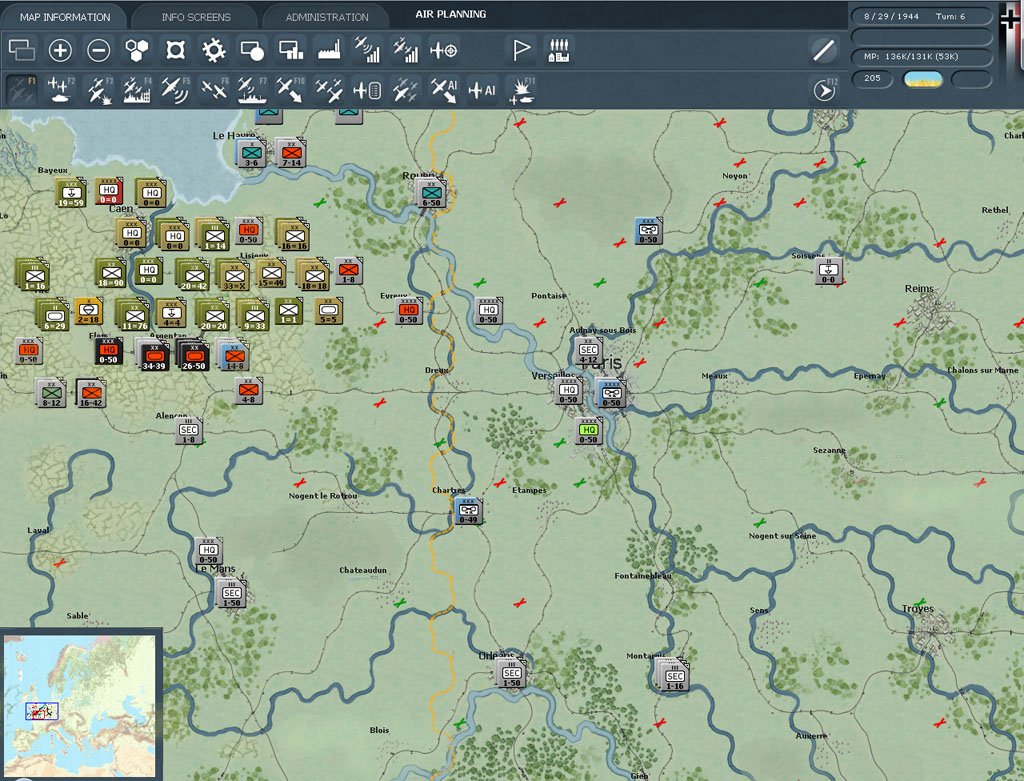
Task: Click the Nogent sur Seine label
Action: coord(782,535)
